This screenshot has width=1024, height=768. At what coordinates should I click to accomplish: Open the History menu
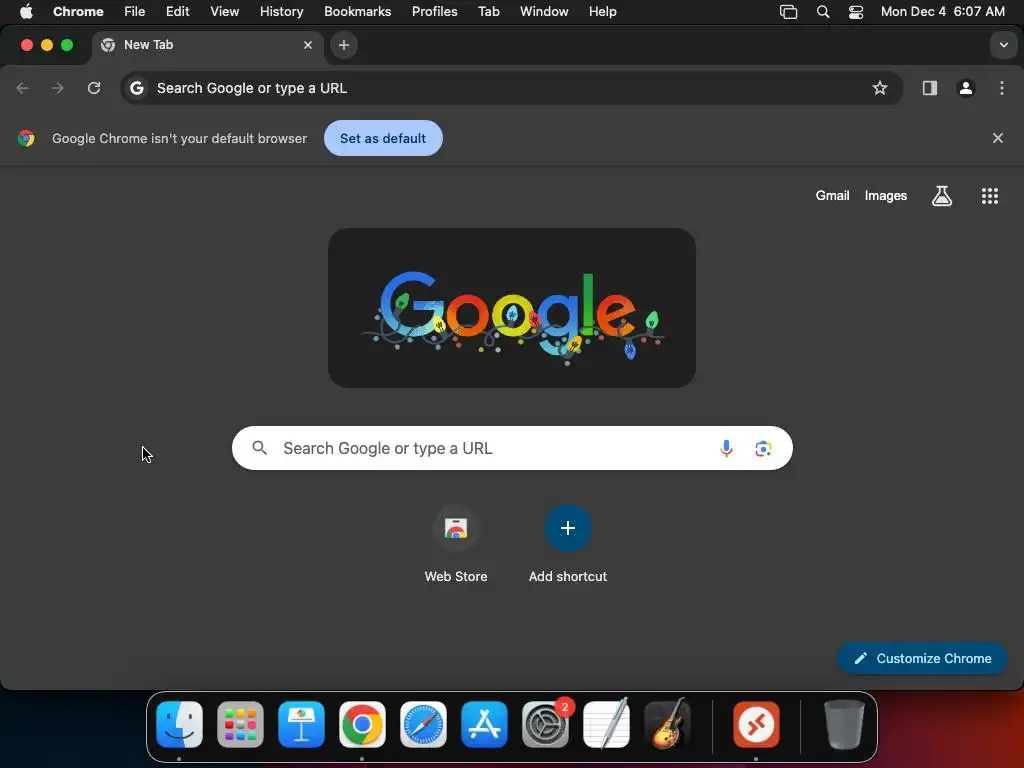click(x=281, y=12)
